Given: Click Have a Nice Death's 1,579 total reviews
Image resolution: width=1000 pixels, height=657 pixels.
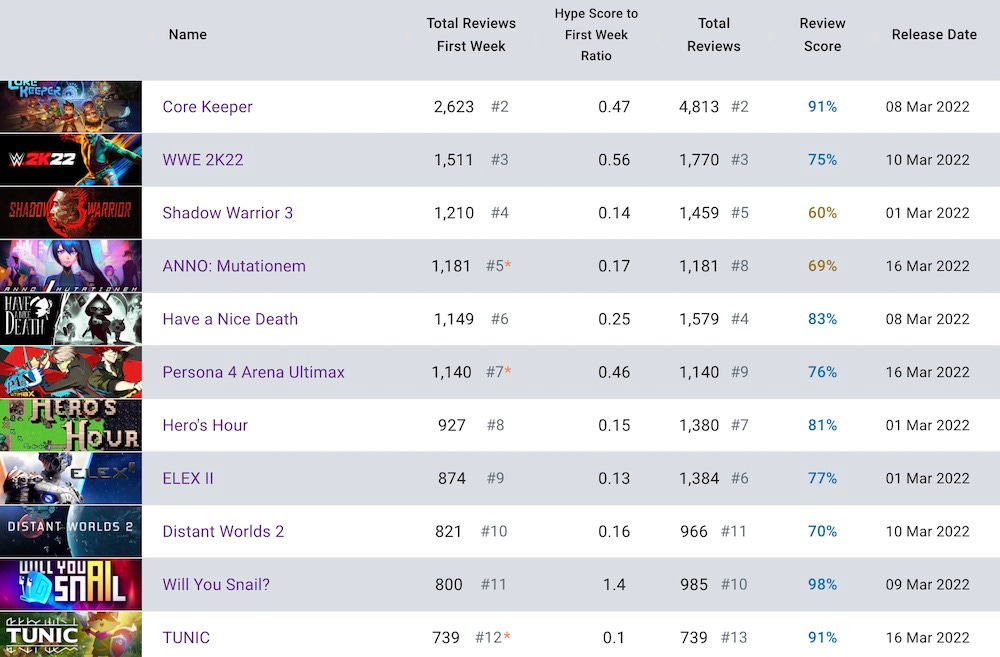Looking at the screenshot, I should pyautogui.click(x=699, y=319).
